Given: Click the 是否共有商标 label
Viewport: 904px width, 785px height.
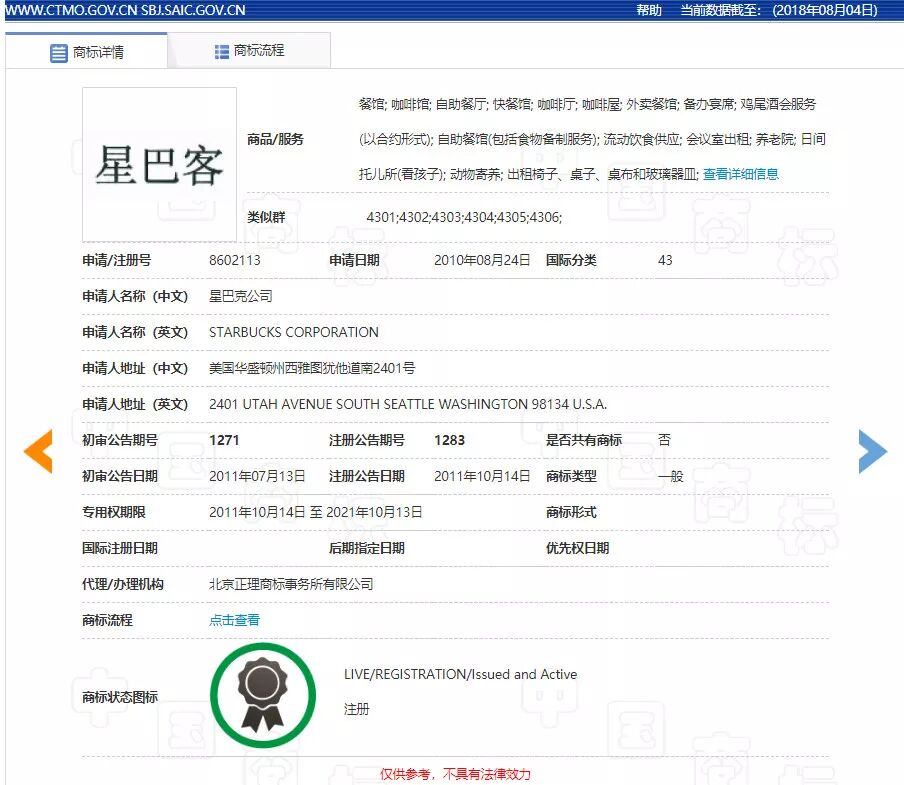Looking at the screenshot, I should coord(583,440).
